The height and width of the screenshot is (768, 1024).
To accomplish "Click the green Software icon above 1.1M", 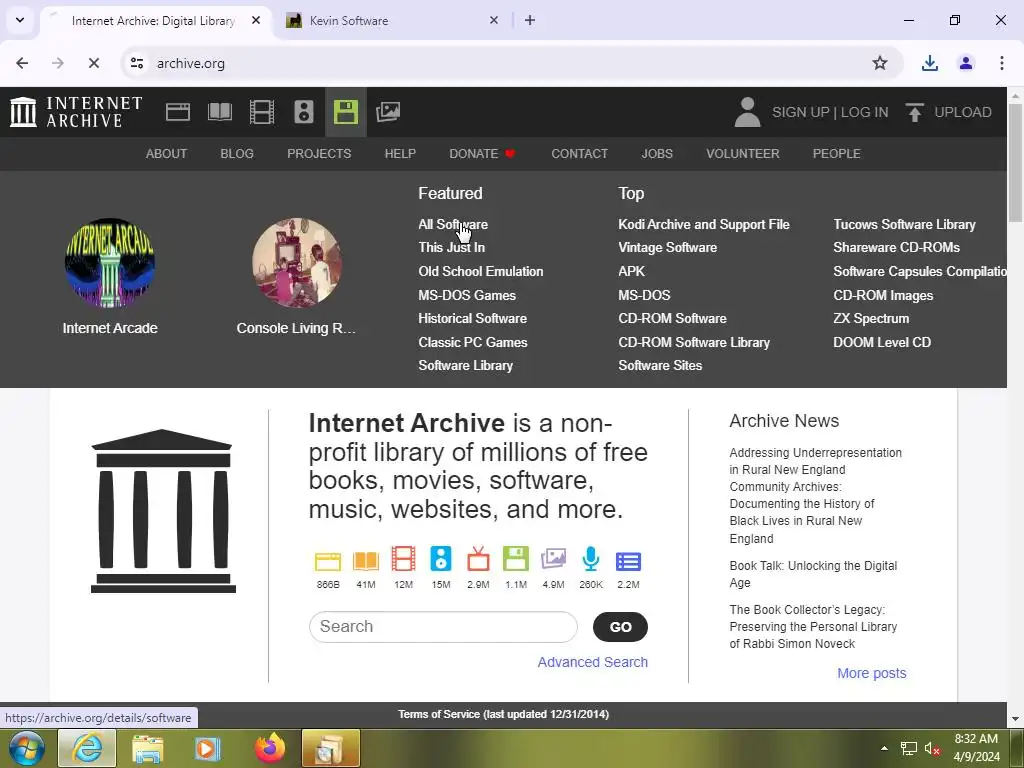I will tap(516, 560).
